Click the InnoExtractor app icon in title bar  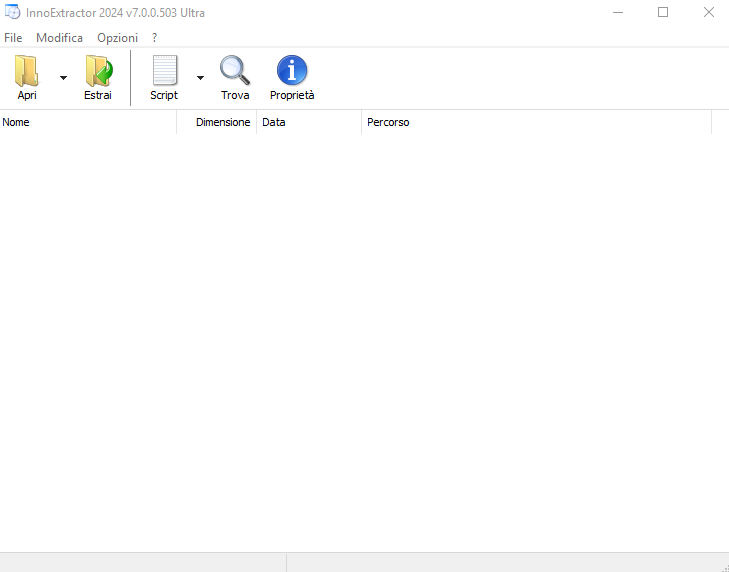click(x=13, y=12)
